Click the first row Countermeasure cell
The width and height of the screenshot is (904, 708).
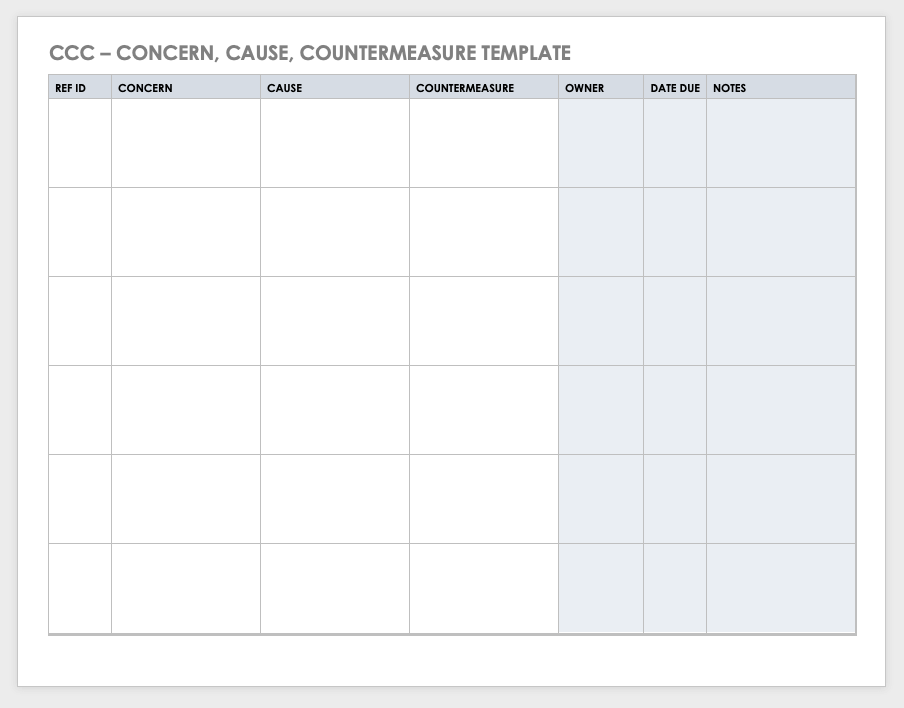point(484,143)
